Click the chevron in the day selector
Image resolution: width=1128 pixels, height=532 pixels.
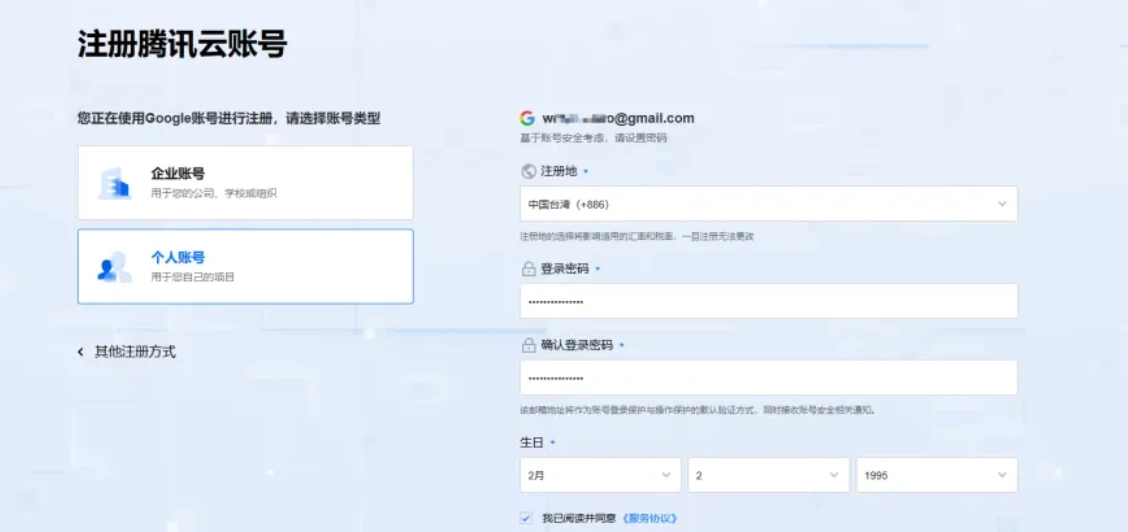pos(834,475)
